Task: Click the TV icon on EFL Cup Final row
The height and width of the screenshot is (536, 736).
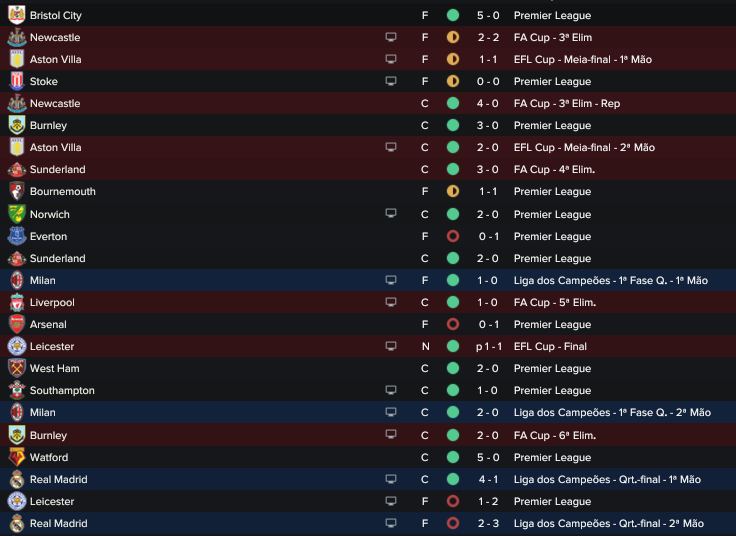Action: [x=391, y=346]
